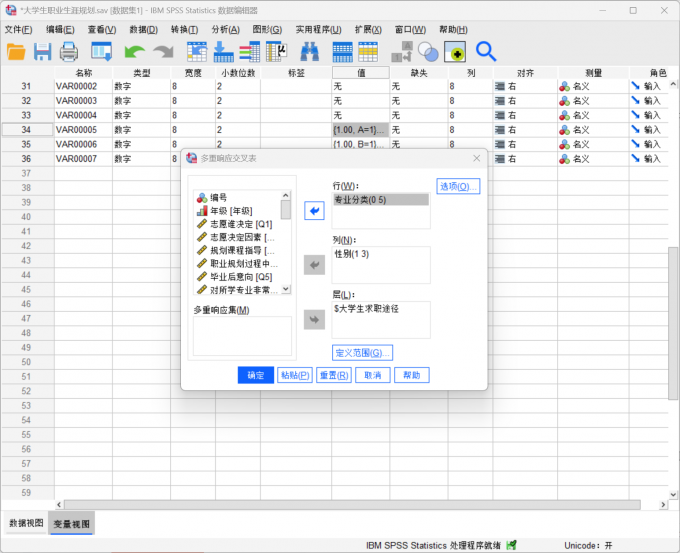Open the Variables info toolbar icon

pyautogui.click(x=249, y=52)
